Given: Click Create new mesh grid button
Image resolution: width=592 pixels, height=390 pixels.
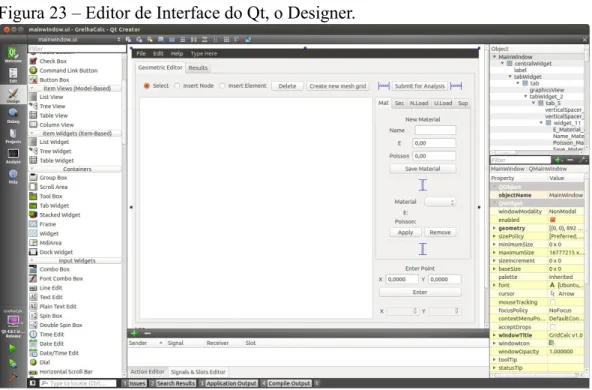Looking at the screenshot, I should point(338,86).
